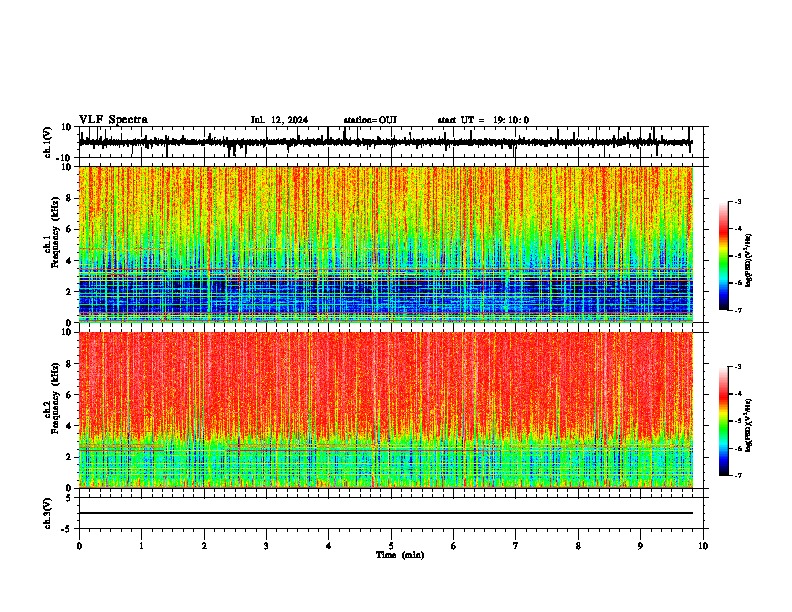Click ch.2 spectrogram frequency tick "6"
The height and width of the screenshot is (612, 792).
click(x=70, y=394)
